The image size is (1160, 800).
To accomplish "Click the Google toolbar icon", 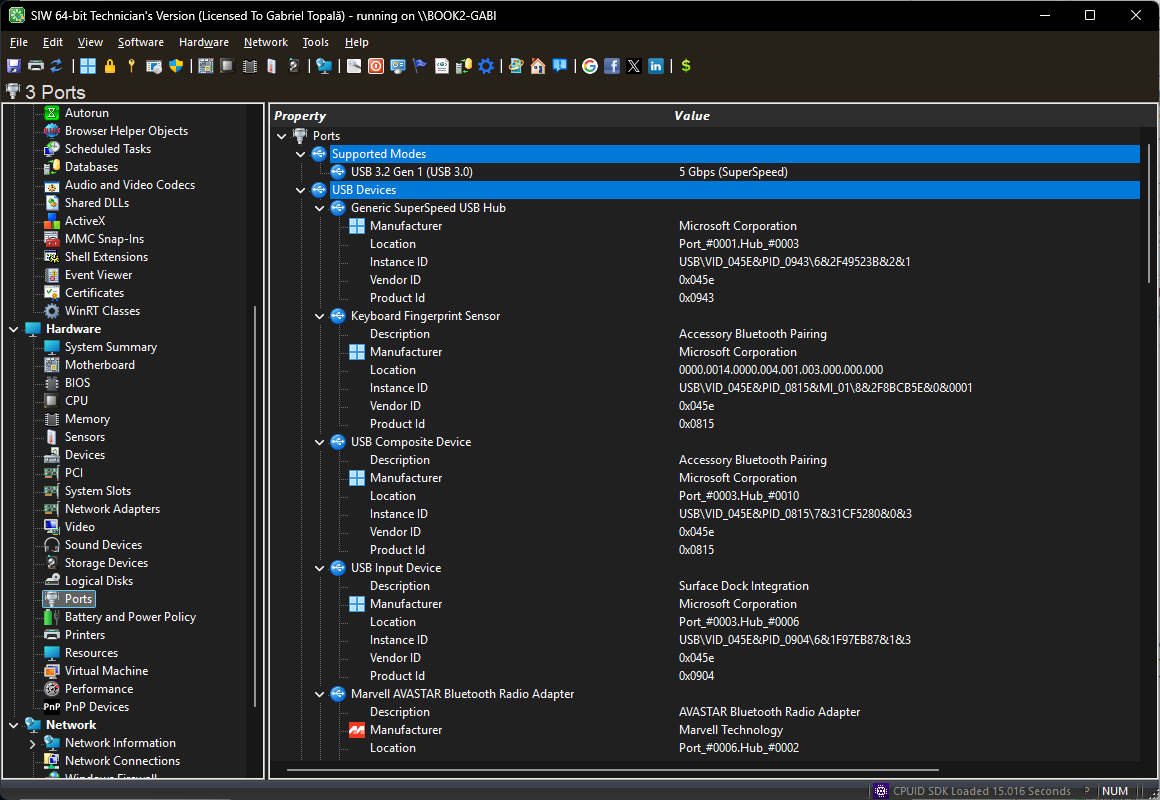I will click(x=590, y=66).
